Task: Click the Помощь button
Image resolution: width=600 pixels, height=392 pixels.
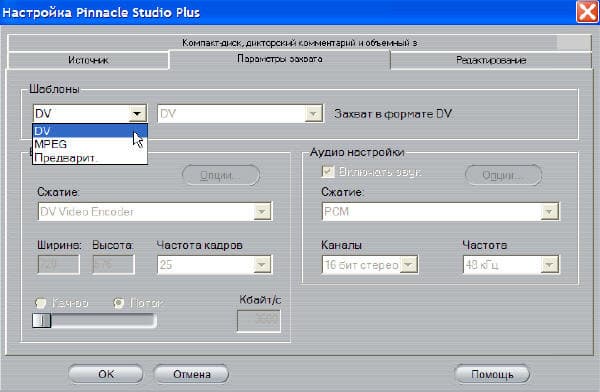Action: pos(492,374)
